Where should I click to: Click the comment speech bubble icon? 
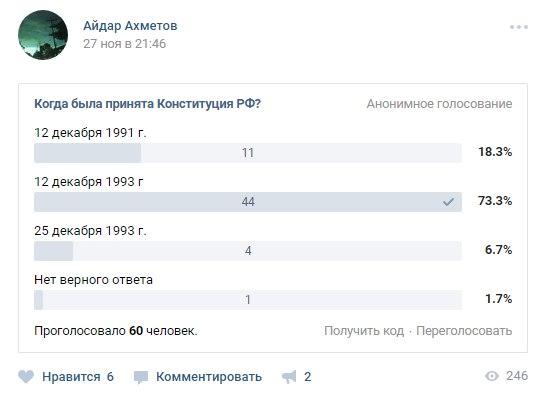click(141, 377)
